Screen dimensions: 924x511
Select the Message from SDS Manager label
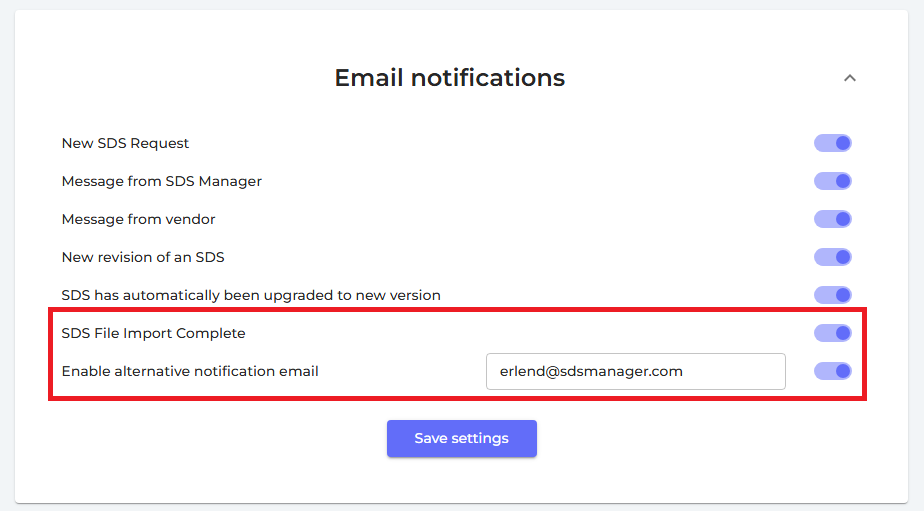(161, 181)
